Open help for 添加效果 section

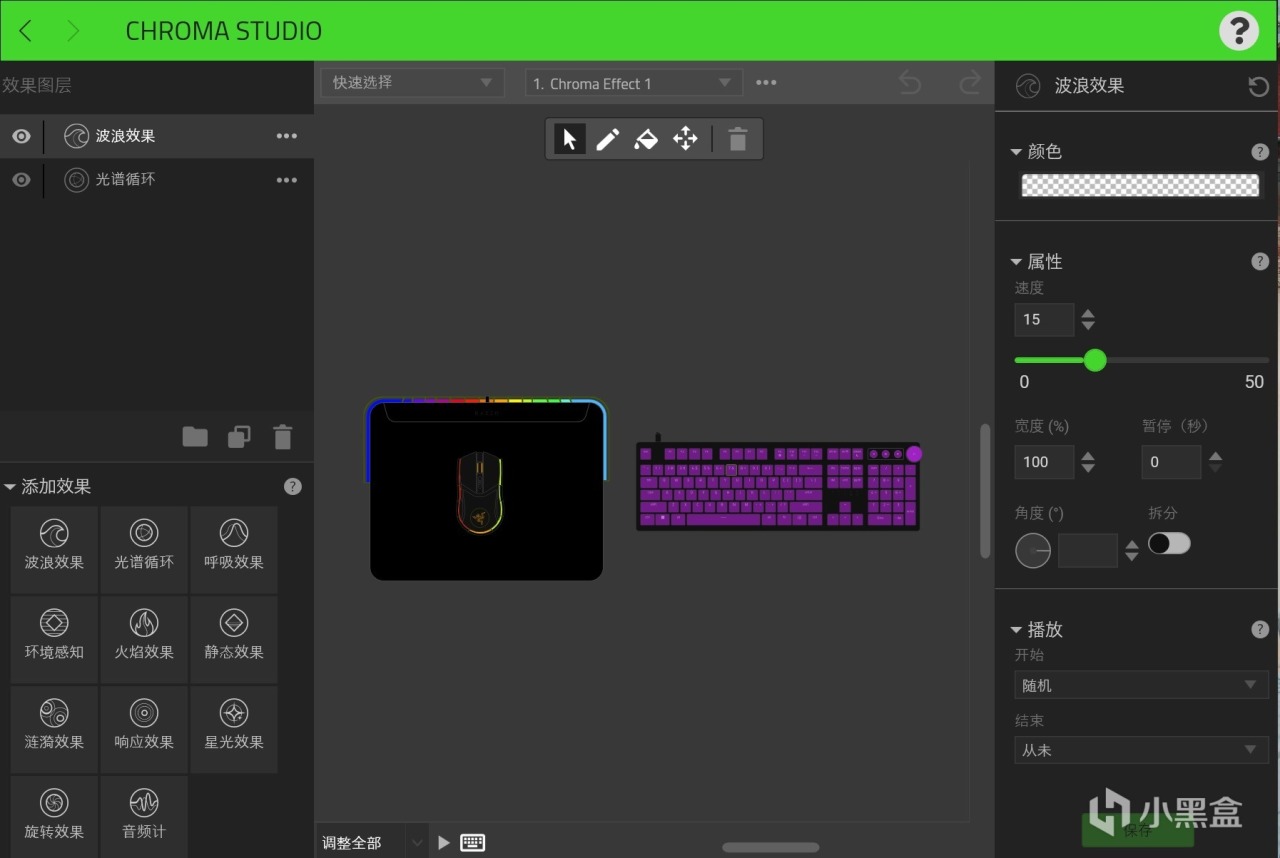coord(292,487)
